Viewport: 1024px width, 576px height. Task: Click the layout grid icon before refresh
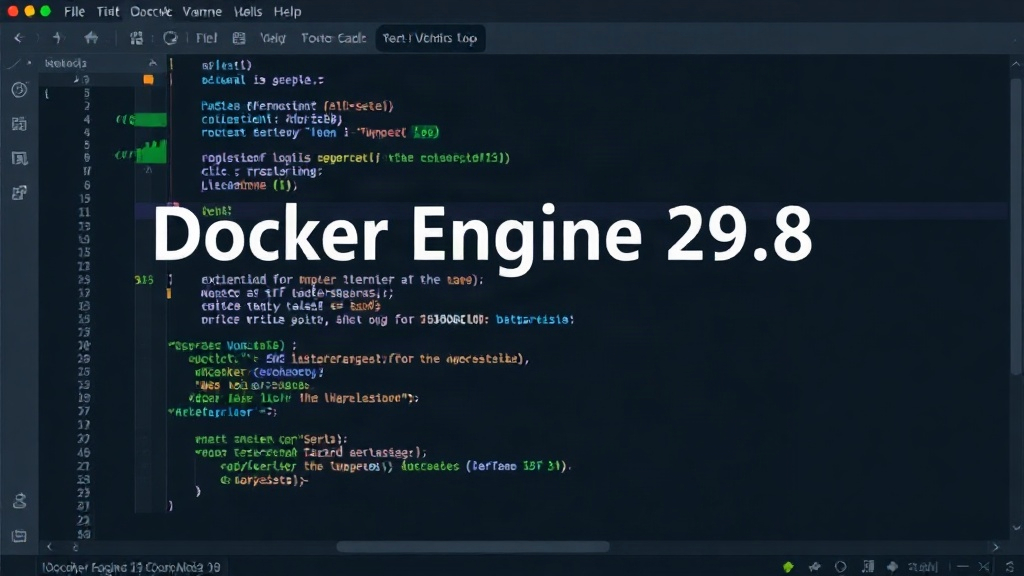point(136,39)
